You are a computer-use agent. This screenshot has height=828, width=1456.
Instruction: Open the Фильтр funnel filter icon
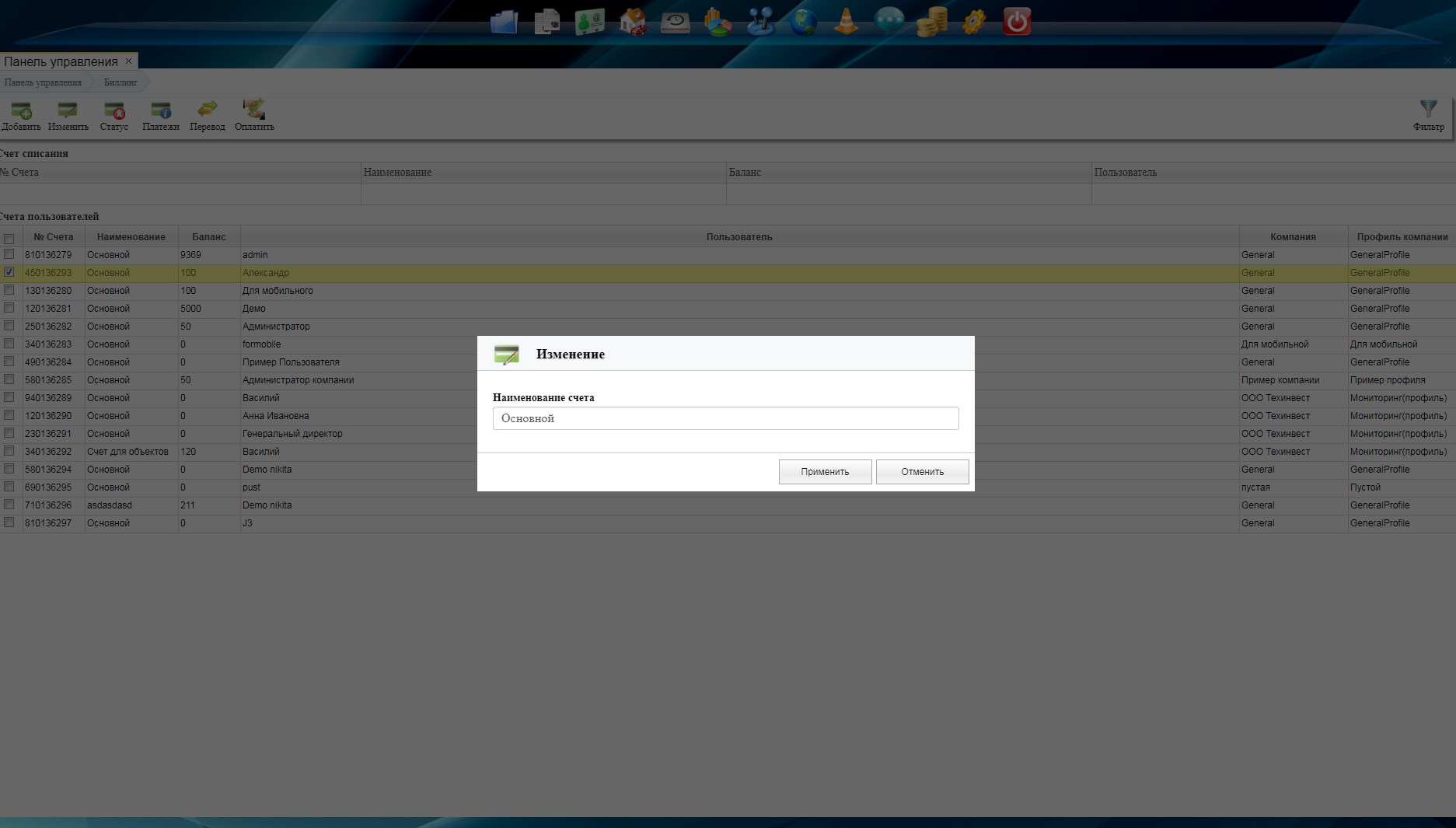click(x=1429, y=109)
